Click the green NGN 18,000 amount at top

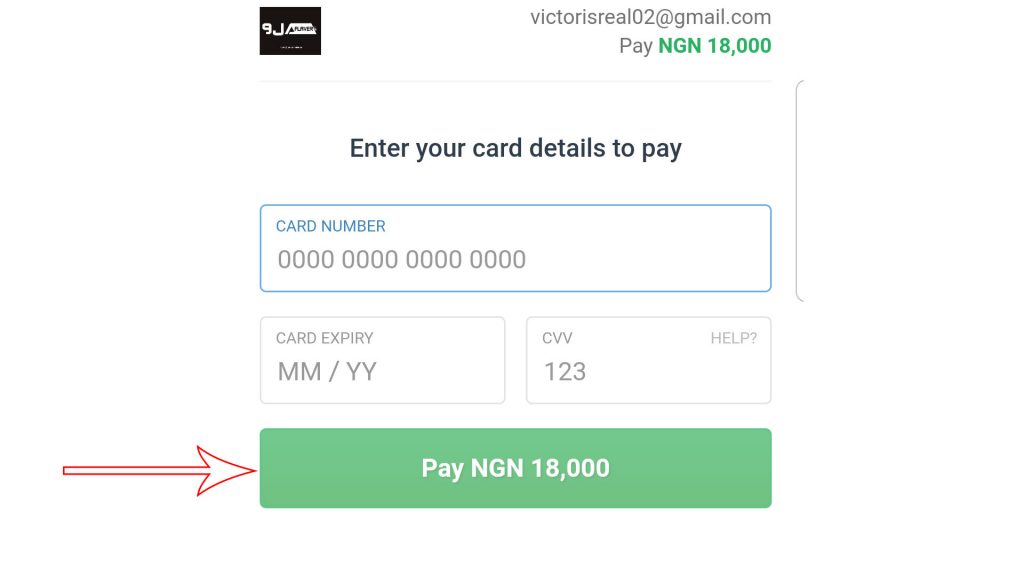point(714,46)
